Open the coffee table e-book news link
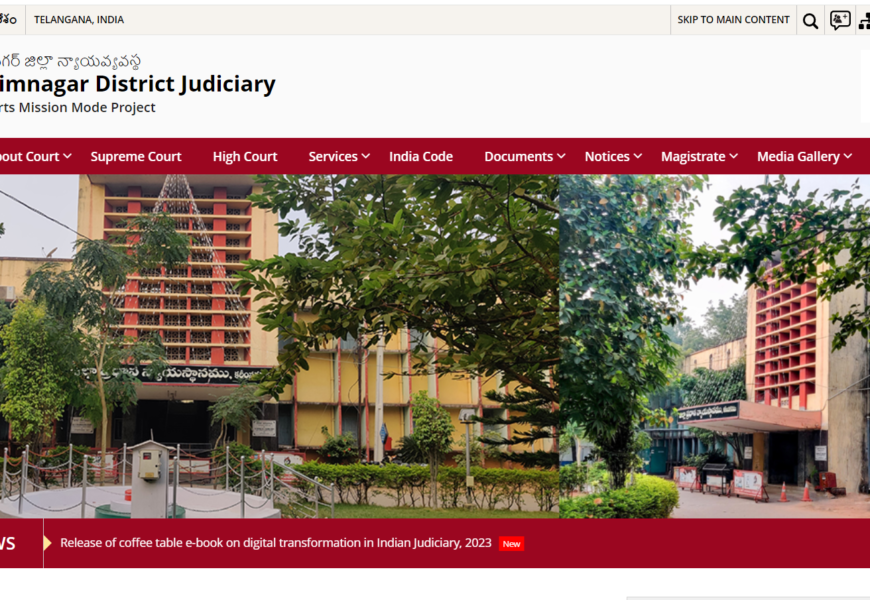 (x=276, y=543)
